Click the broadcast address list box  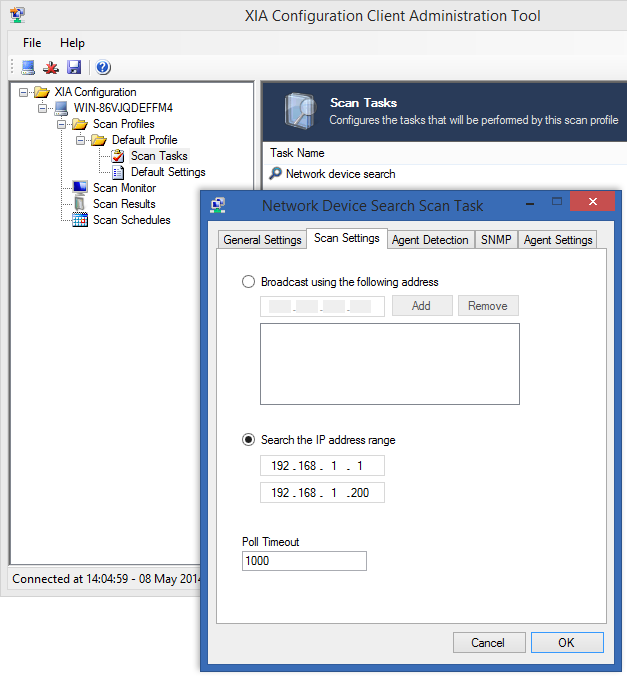390,364
